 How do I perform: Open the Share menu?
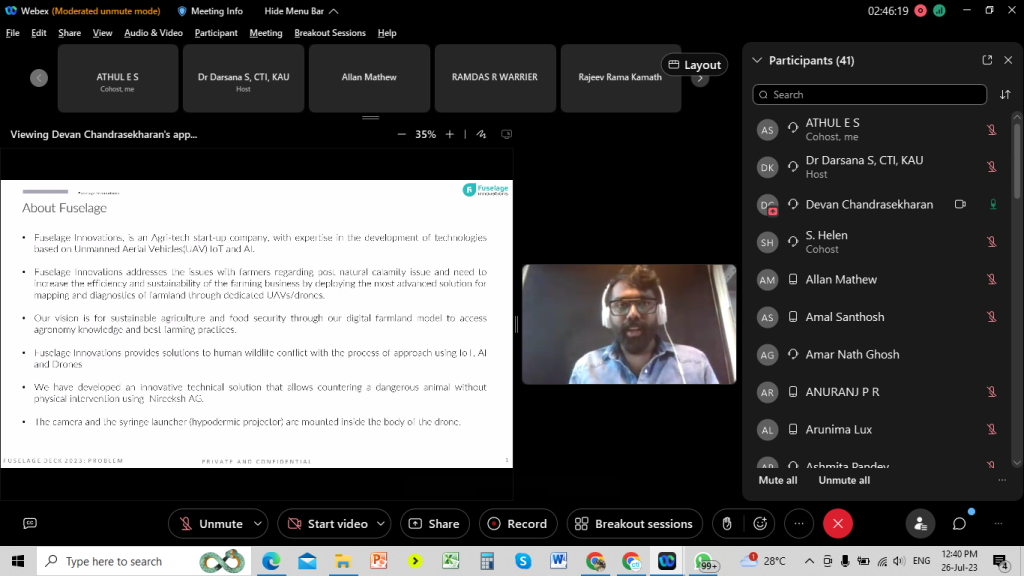click(69, 33)
